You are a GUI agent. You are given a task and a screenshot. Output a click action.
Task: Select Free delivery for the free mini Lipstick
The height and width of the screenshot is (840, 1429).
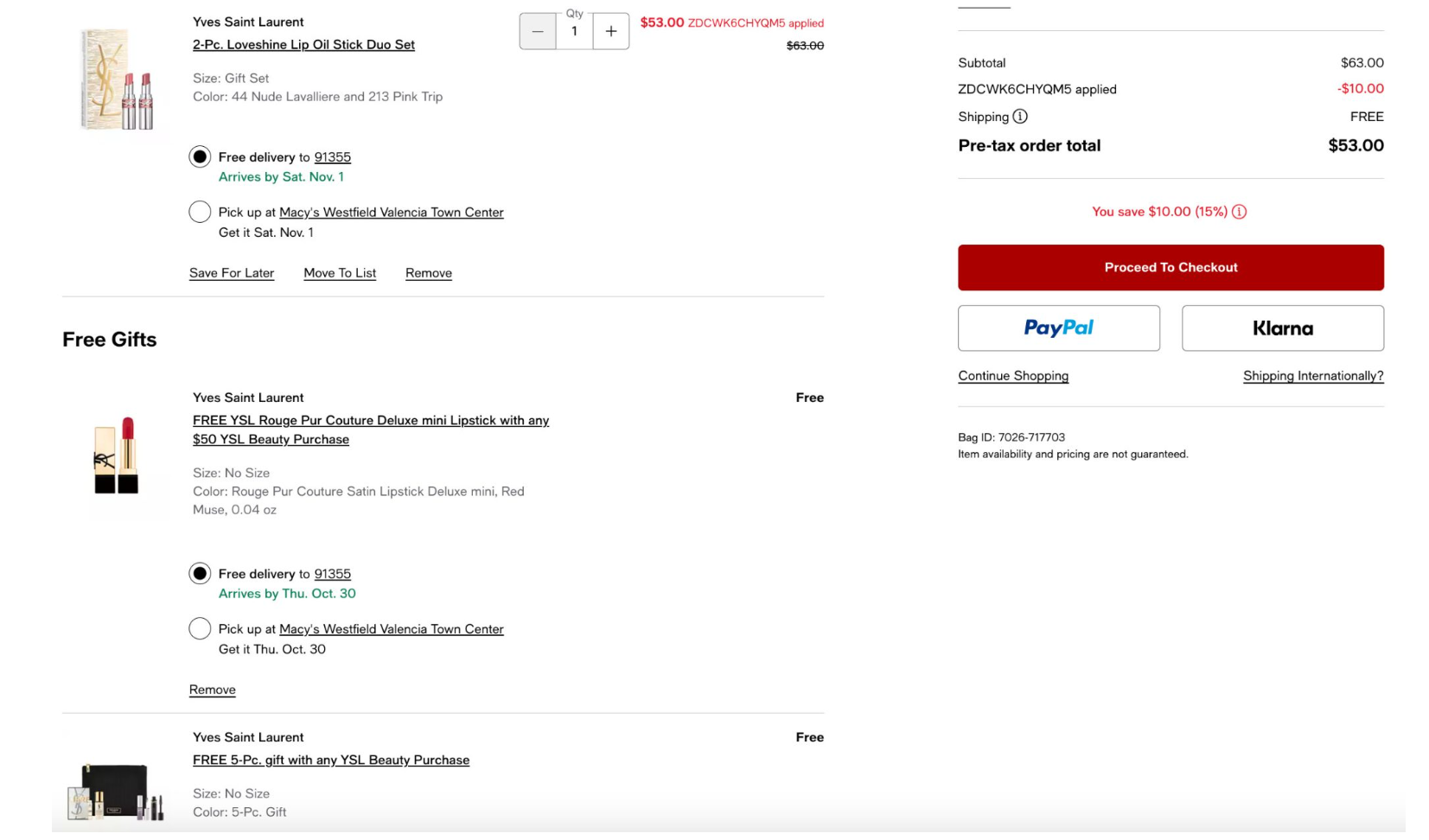tap(200, 574)
